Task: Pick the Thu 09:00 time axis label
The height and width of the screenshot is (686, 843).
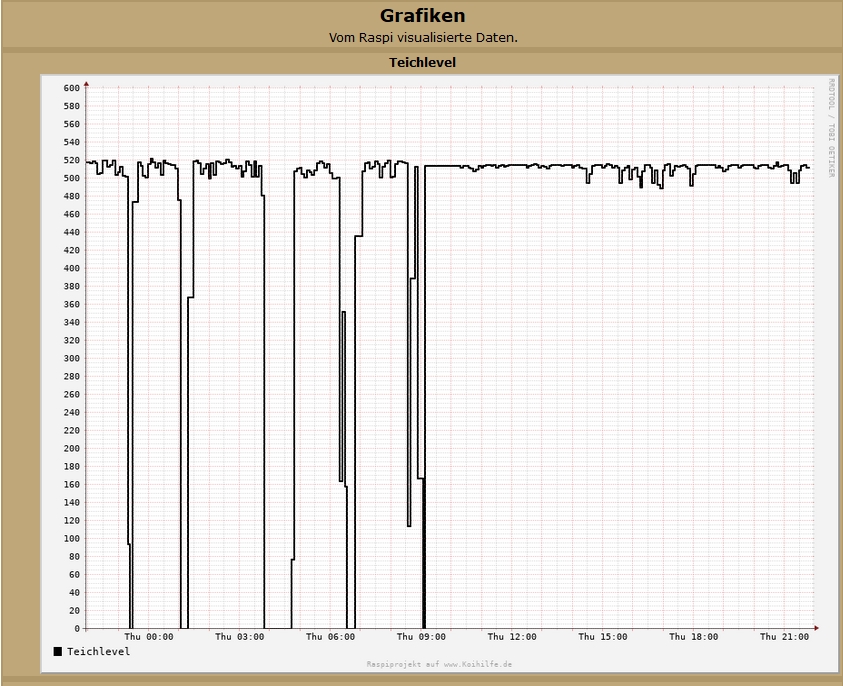Action: click(421, 636)
